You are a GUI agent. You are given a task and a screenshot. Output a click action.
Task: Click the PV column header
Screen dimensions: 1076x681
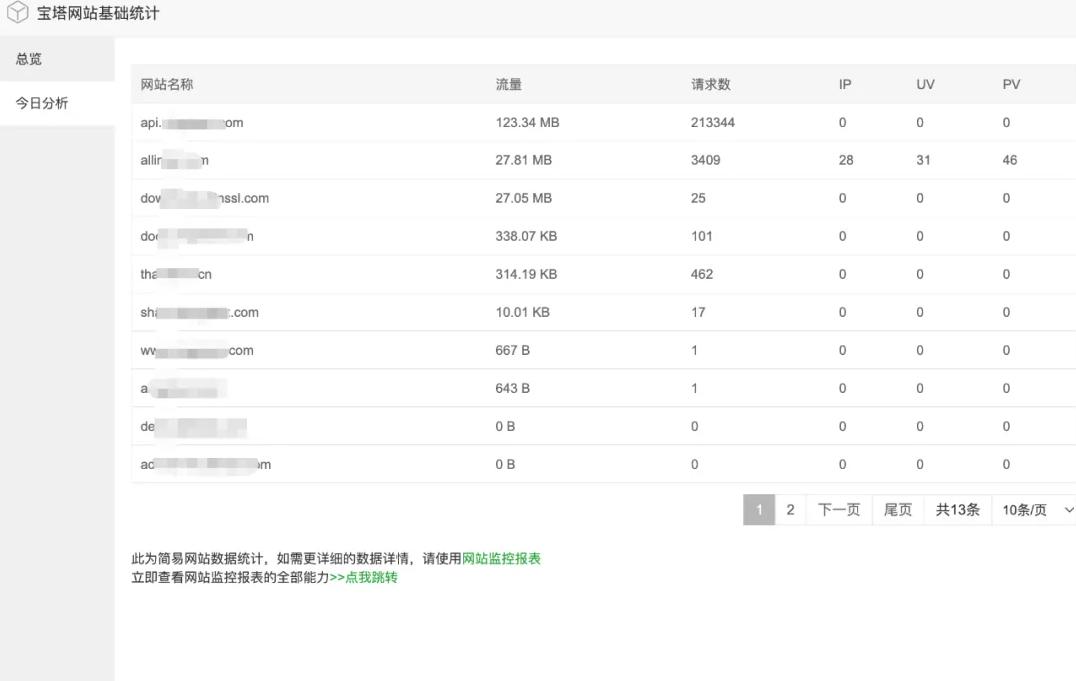(x=1010, y=84)
